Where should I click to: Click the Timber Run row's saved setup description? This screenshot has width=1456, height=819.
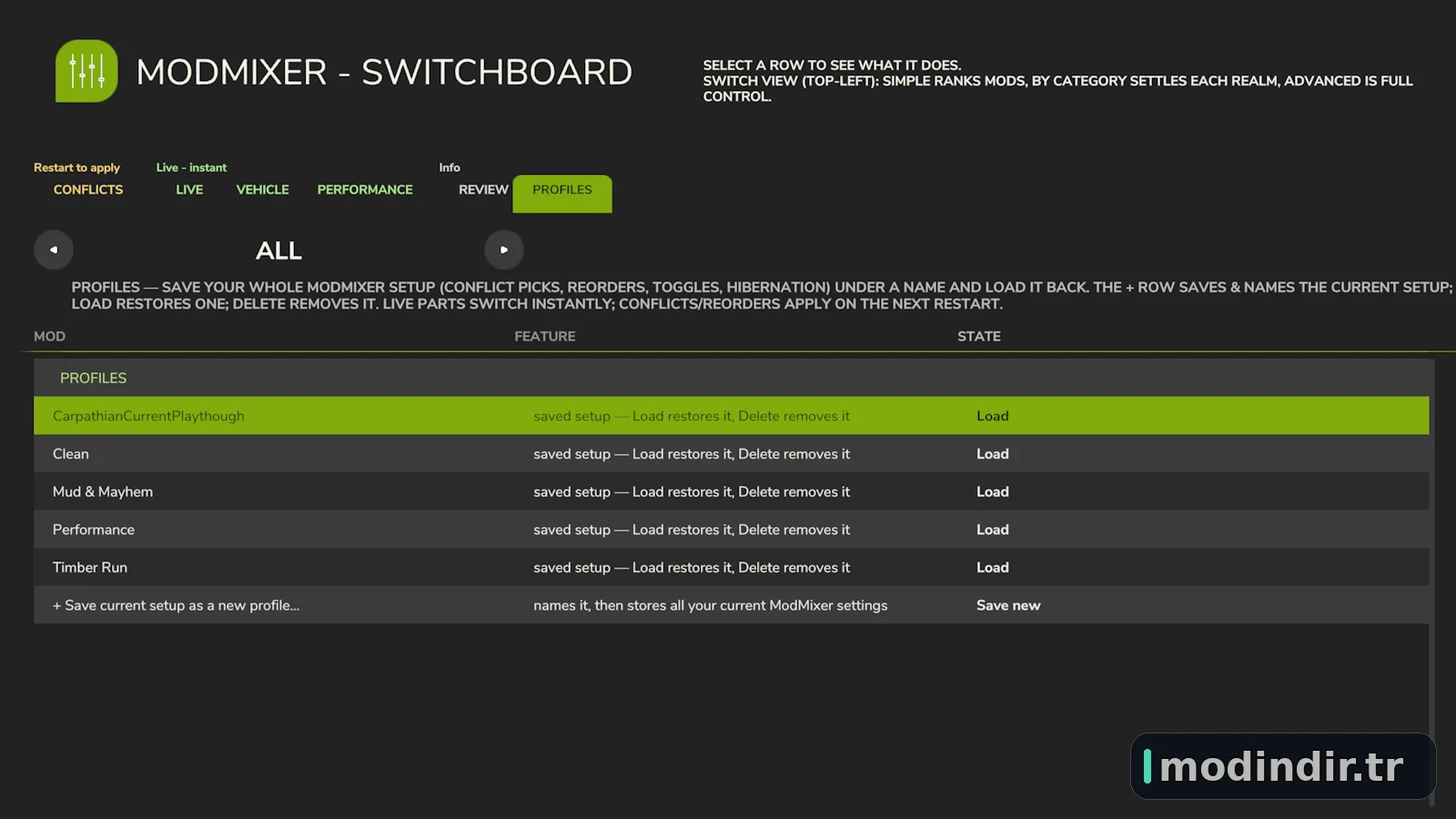coord(692,568)
